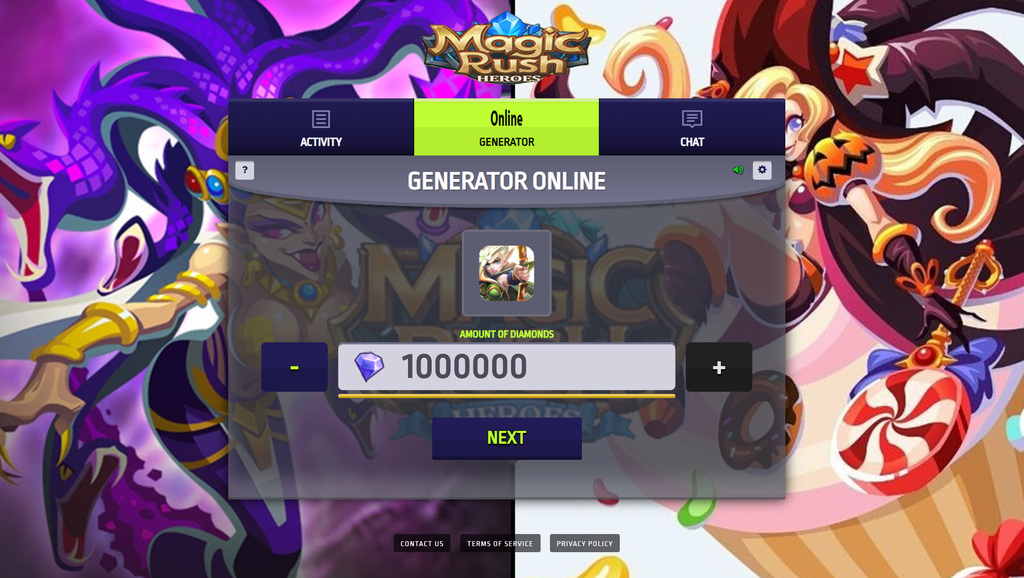Open help with the question mark icon

[245, 170]
